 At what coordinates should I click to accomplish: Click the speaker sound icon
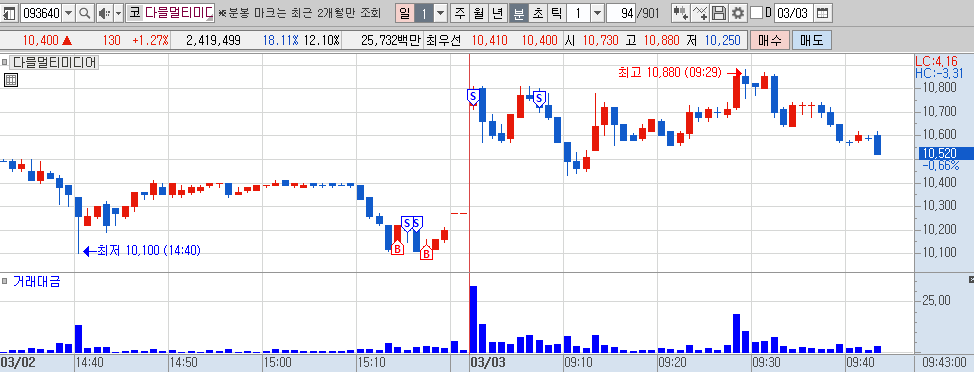pos(104,12)
